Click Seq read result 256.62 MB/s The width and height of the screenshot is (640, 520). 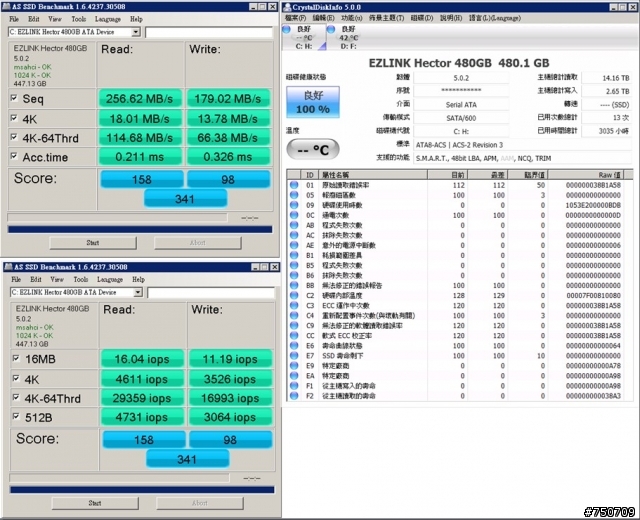(140, 99)
